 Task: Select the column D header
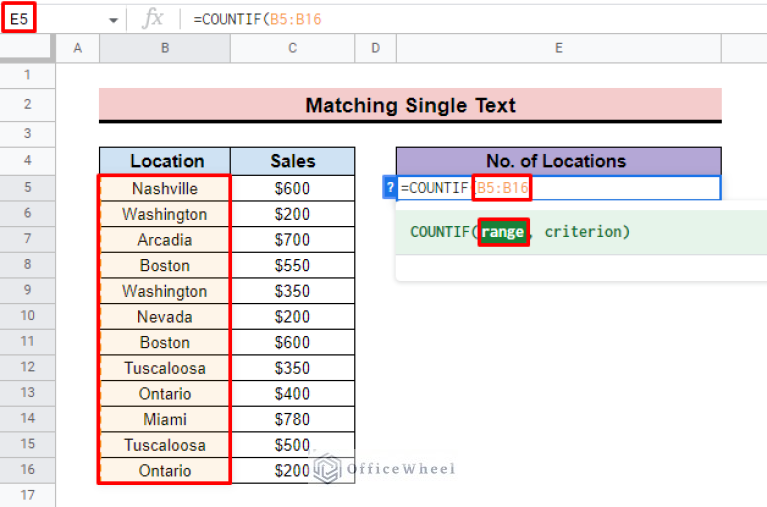pyautogui.click(x=375, y=48)
